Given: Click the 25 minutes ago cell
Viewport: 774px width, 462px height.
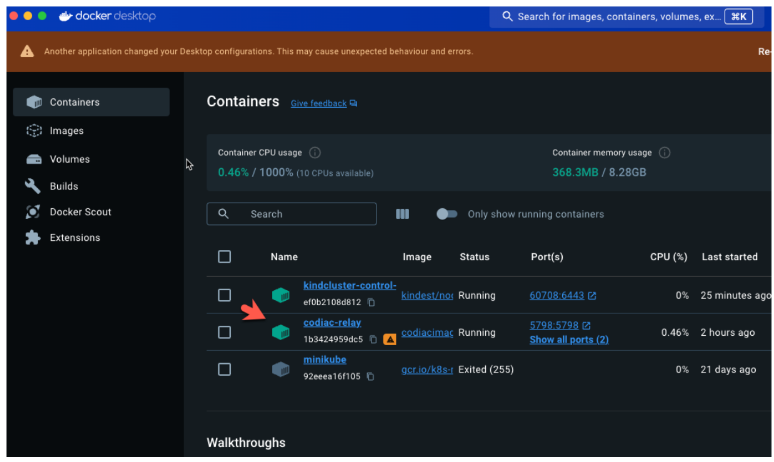Looking at the screenshot, I should [735, 295].
